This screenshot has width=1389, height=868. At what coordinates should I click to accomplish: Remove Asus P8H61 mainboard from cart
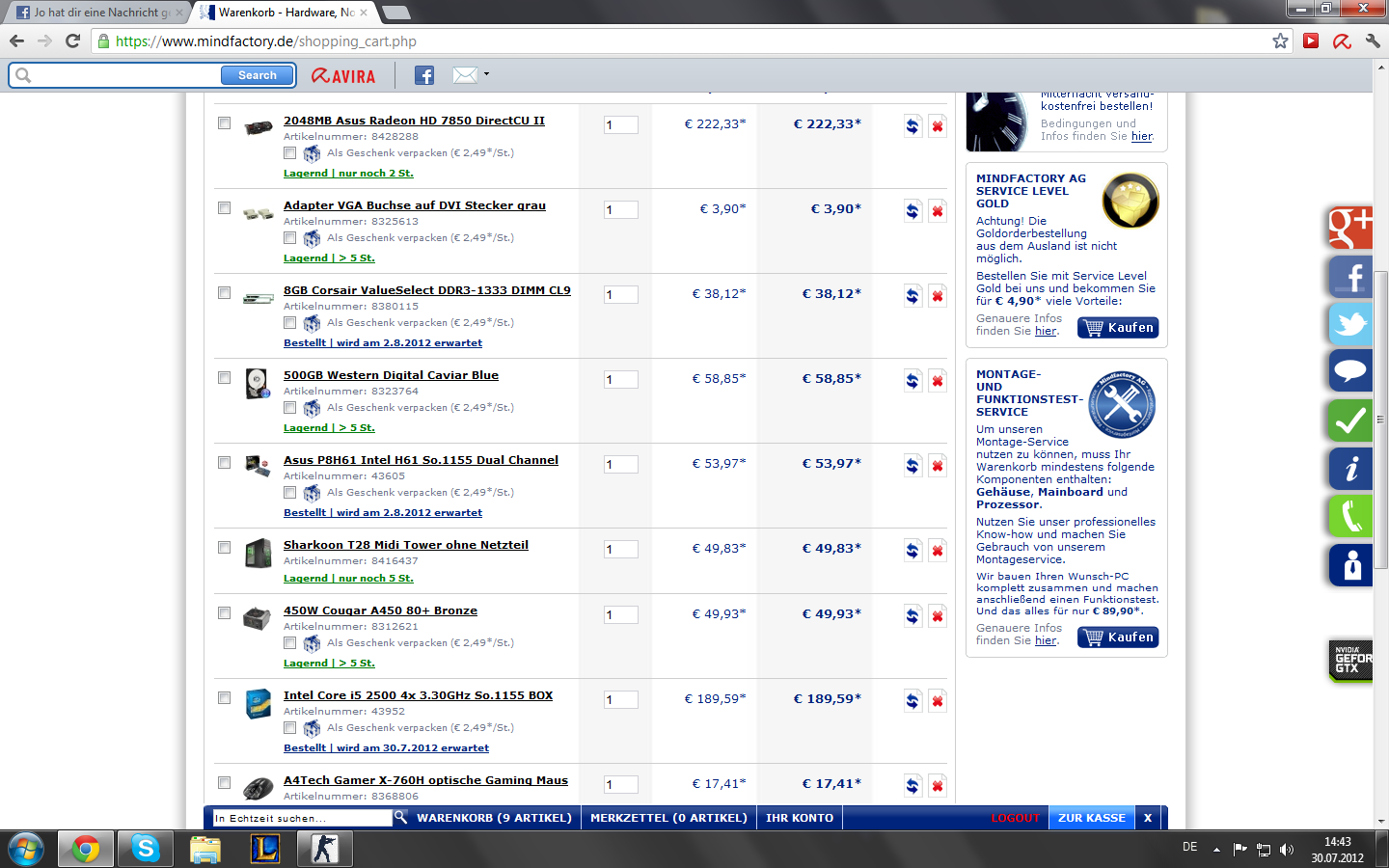click(x=938, y=466)
